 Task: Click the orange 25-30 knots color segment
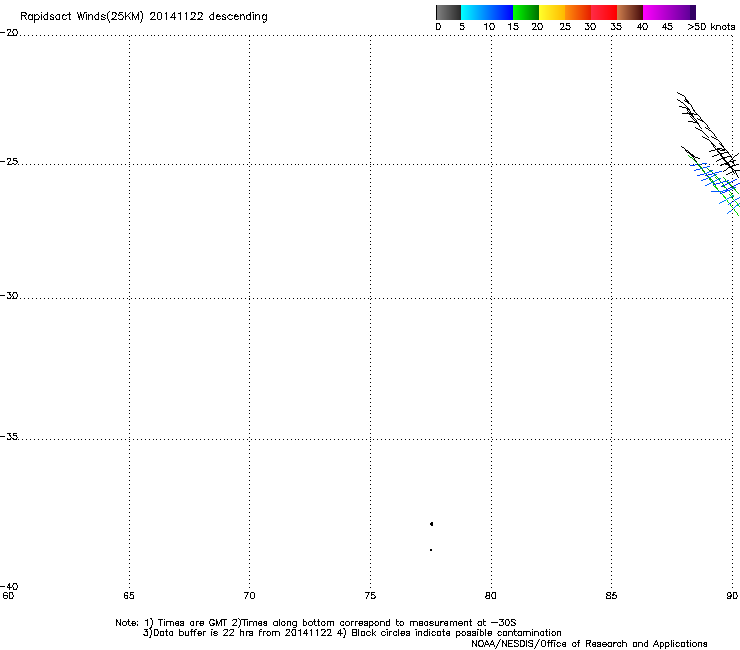[x=578, y=12]
